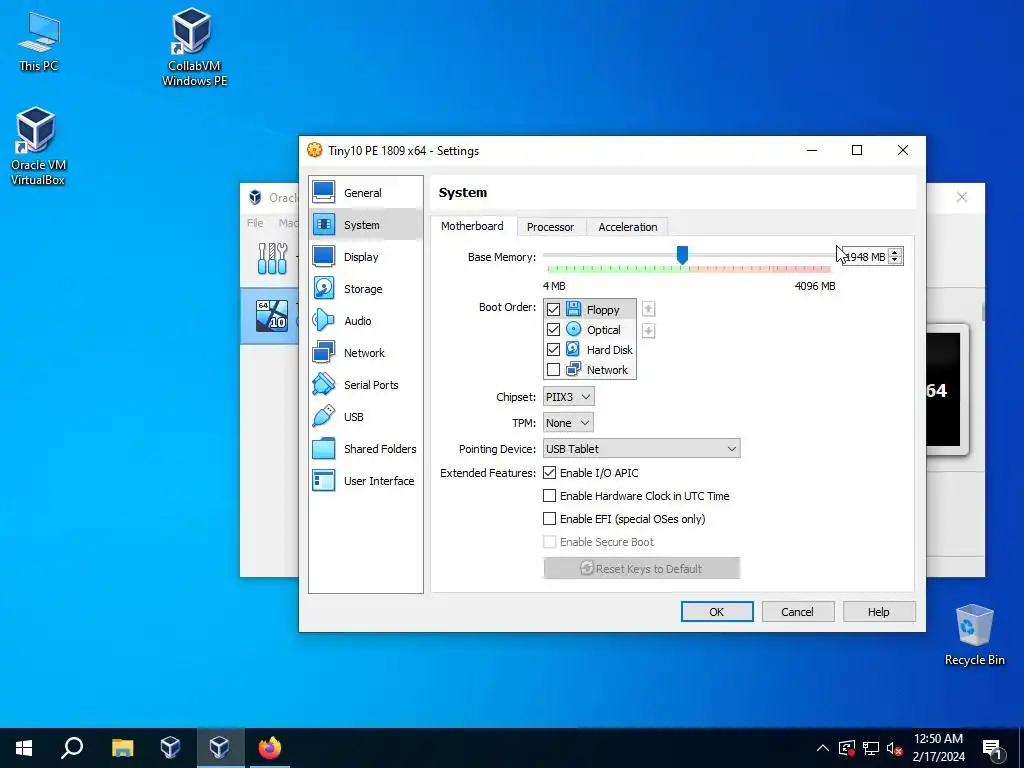Open the Chipset PIIX3 dropdown
The width and height of the screenshot is (1024, 768).
(568, 396)
